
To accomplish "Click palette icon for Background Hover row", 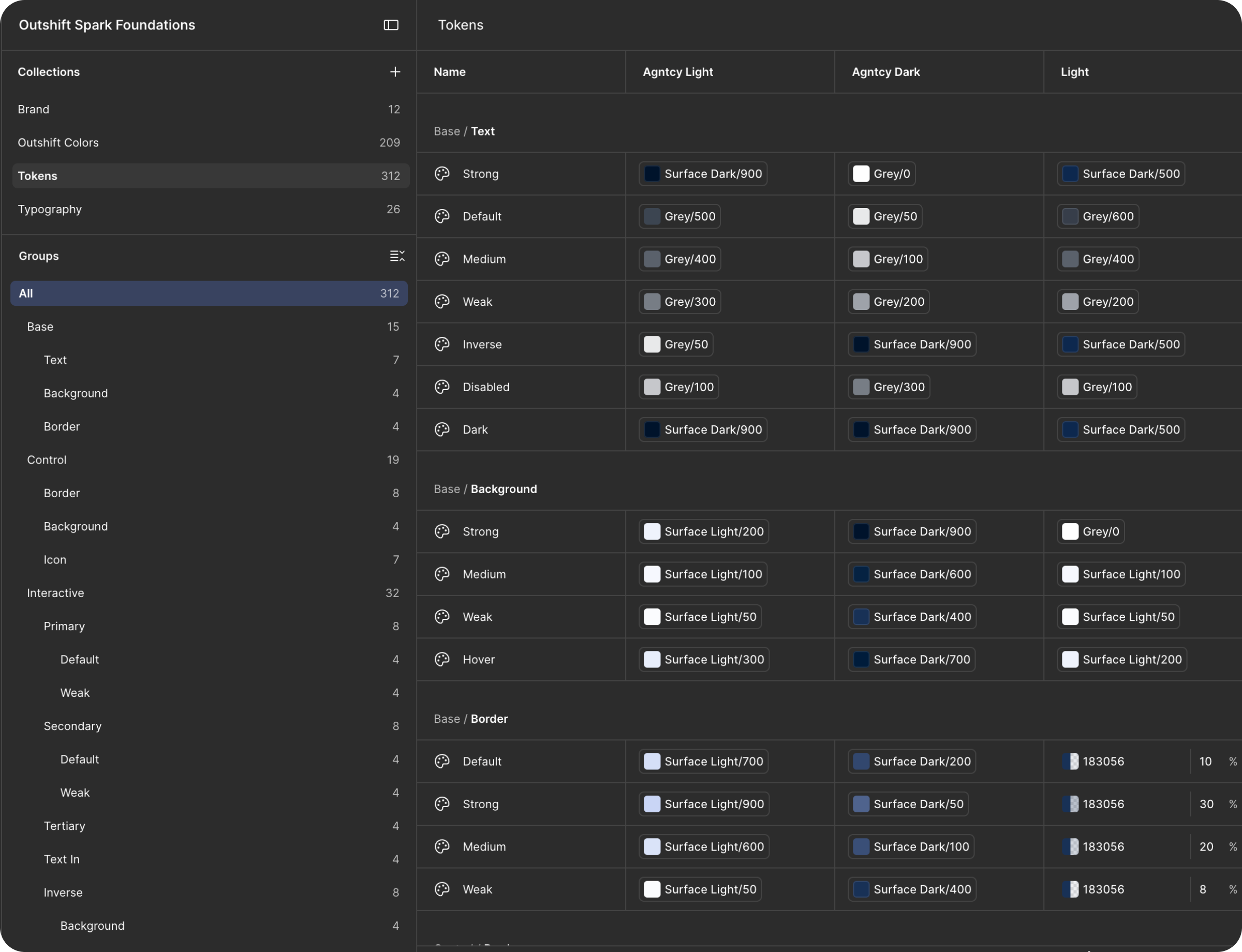I will (x=442, y=660).
